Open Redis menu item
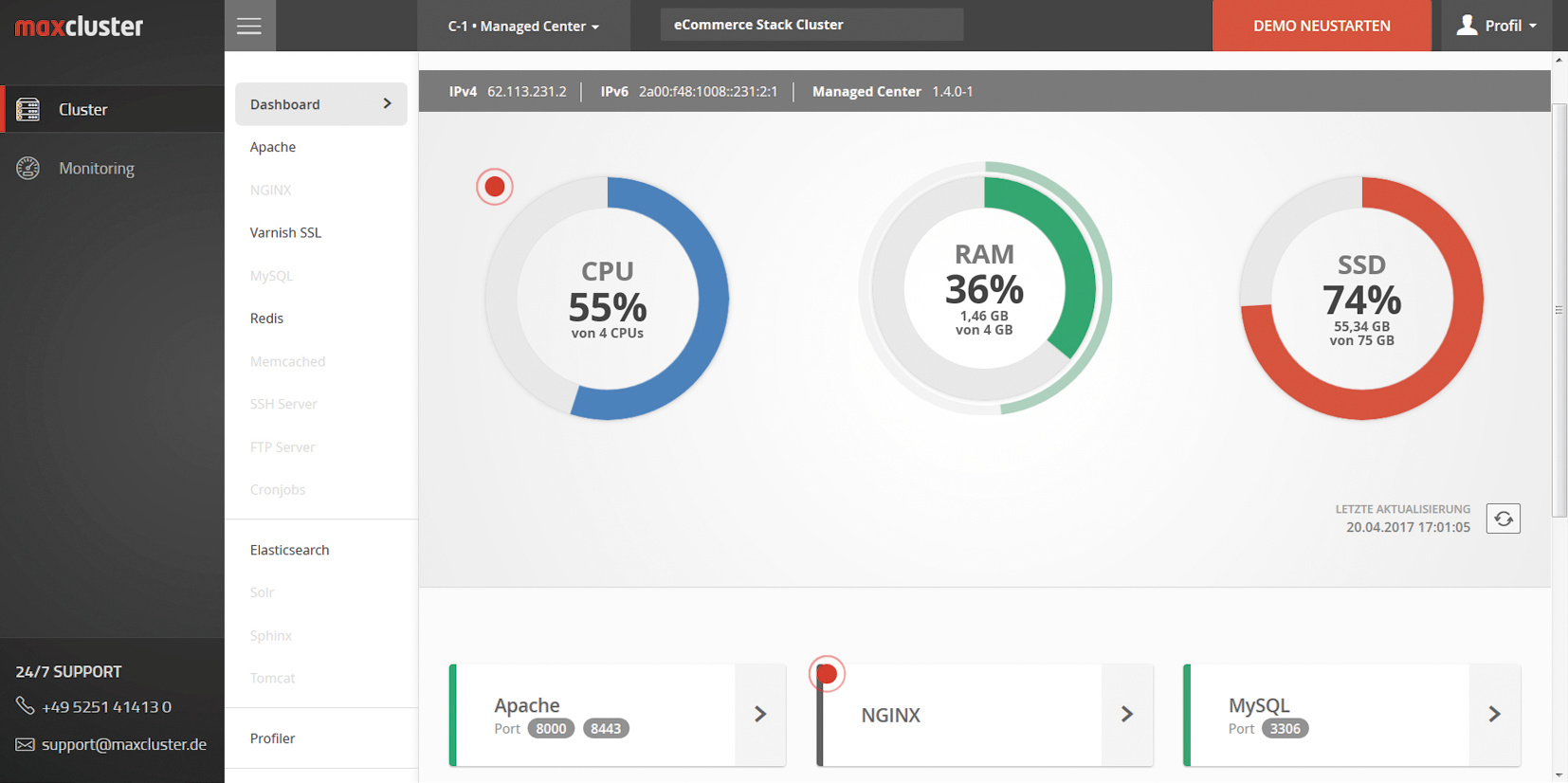Screen dimensions: 1568x783 coord(266,319)
